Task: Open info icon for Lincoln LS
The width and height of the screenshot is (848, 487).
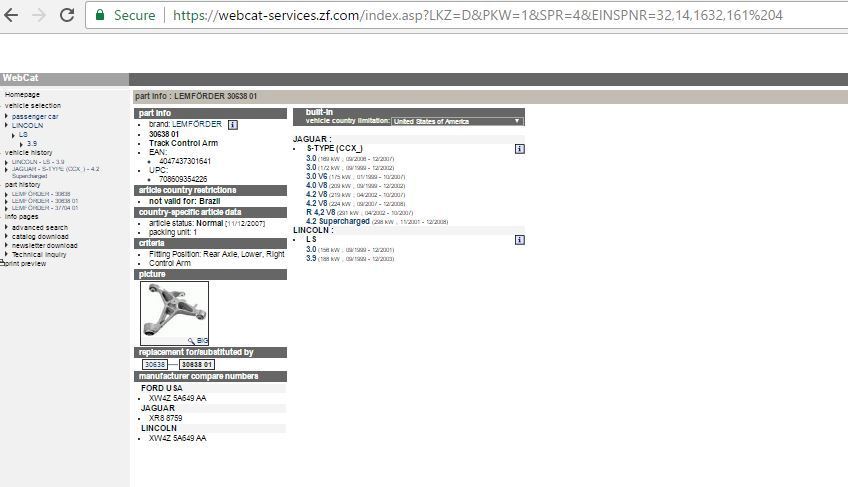Action: pos(519,240)
